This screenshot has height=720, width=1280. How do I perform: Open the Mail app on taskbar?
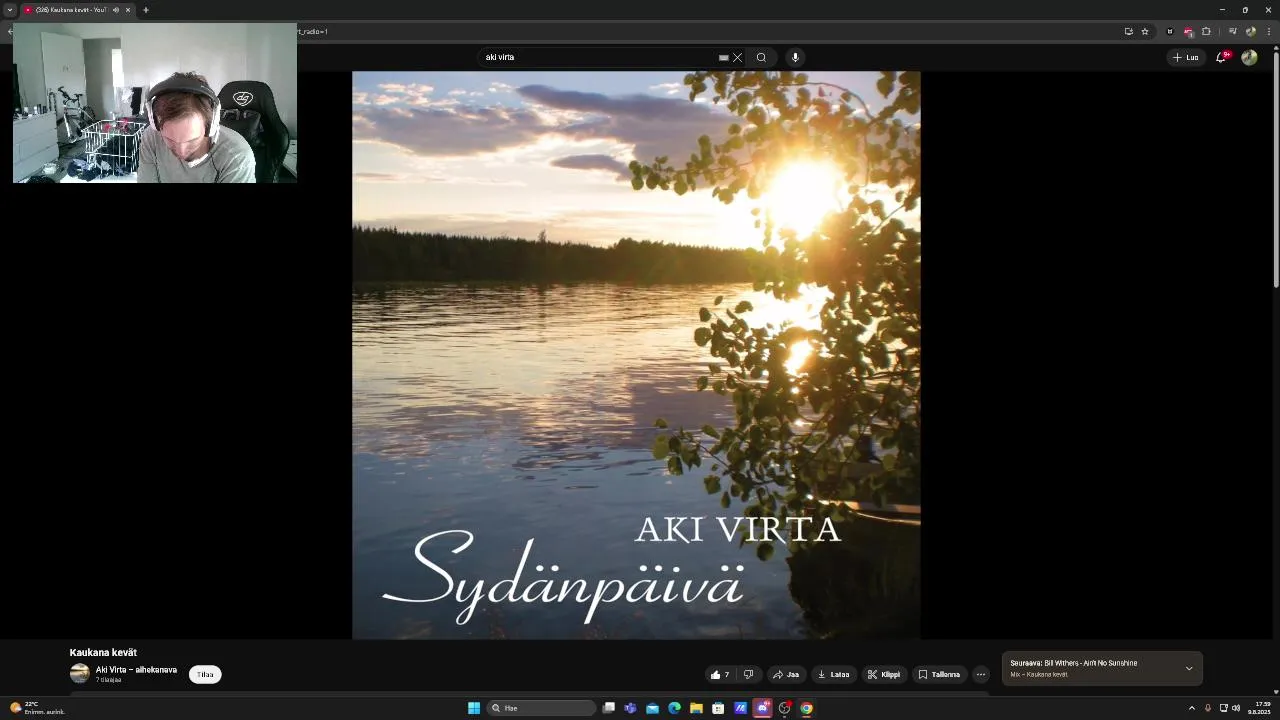(x=652, y=708)
